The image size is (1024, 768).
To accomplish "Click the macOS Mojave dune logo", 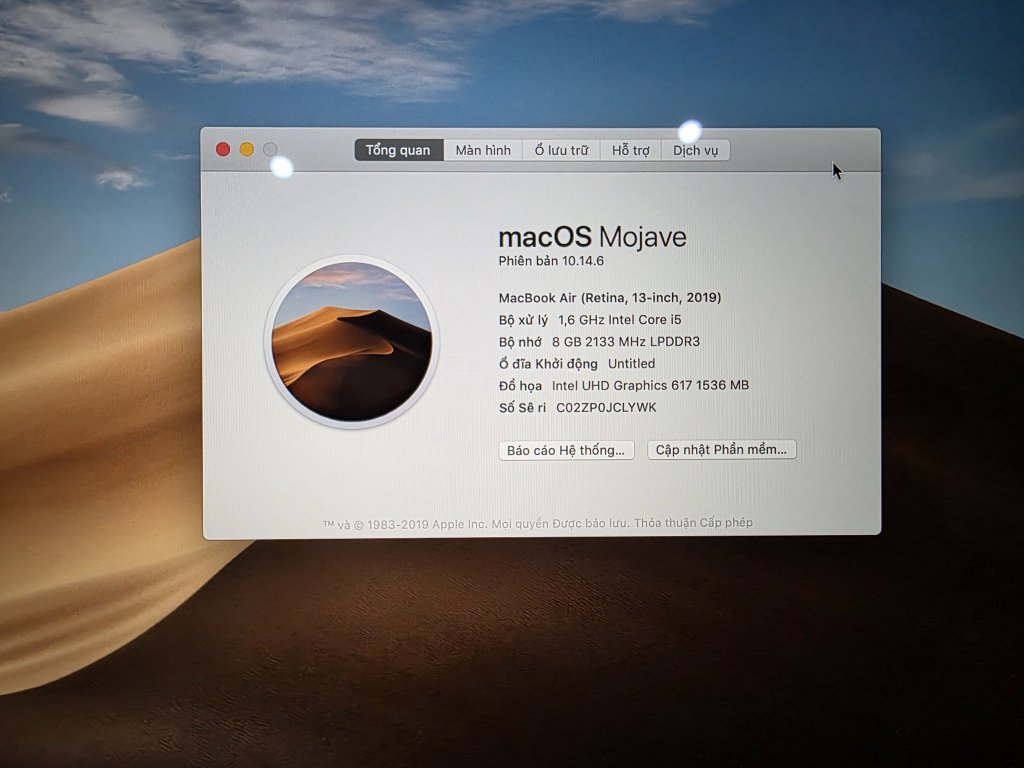I will point(351,341).
